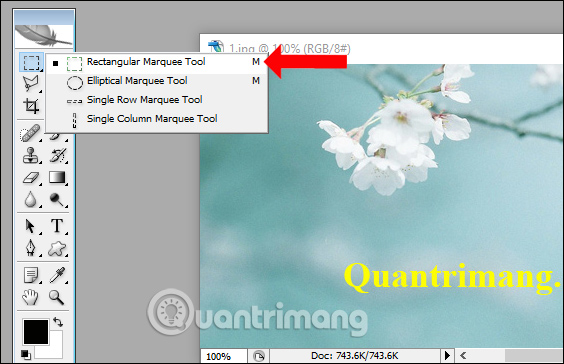Select the Notes tool

click(x=31, y=275)
